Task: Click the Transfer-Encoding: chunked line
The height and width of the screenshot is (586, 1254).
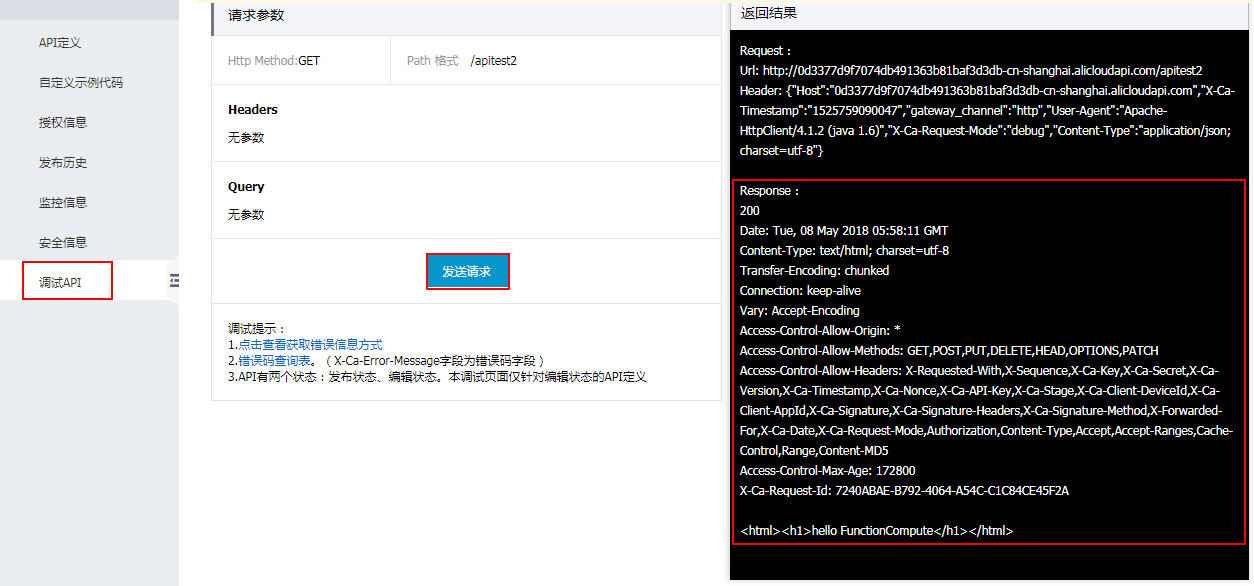Action: point(814,271)
